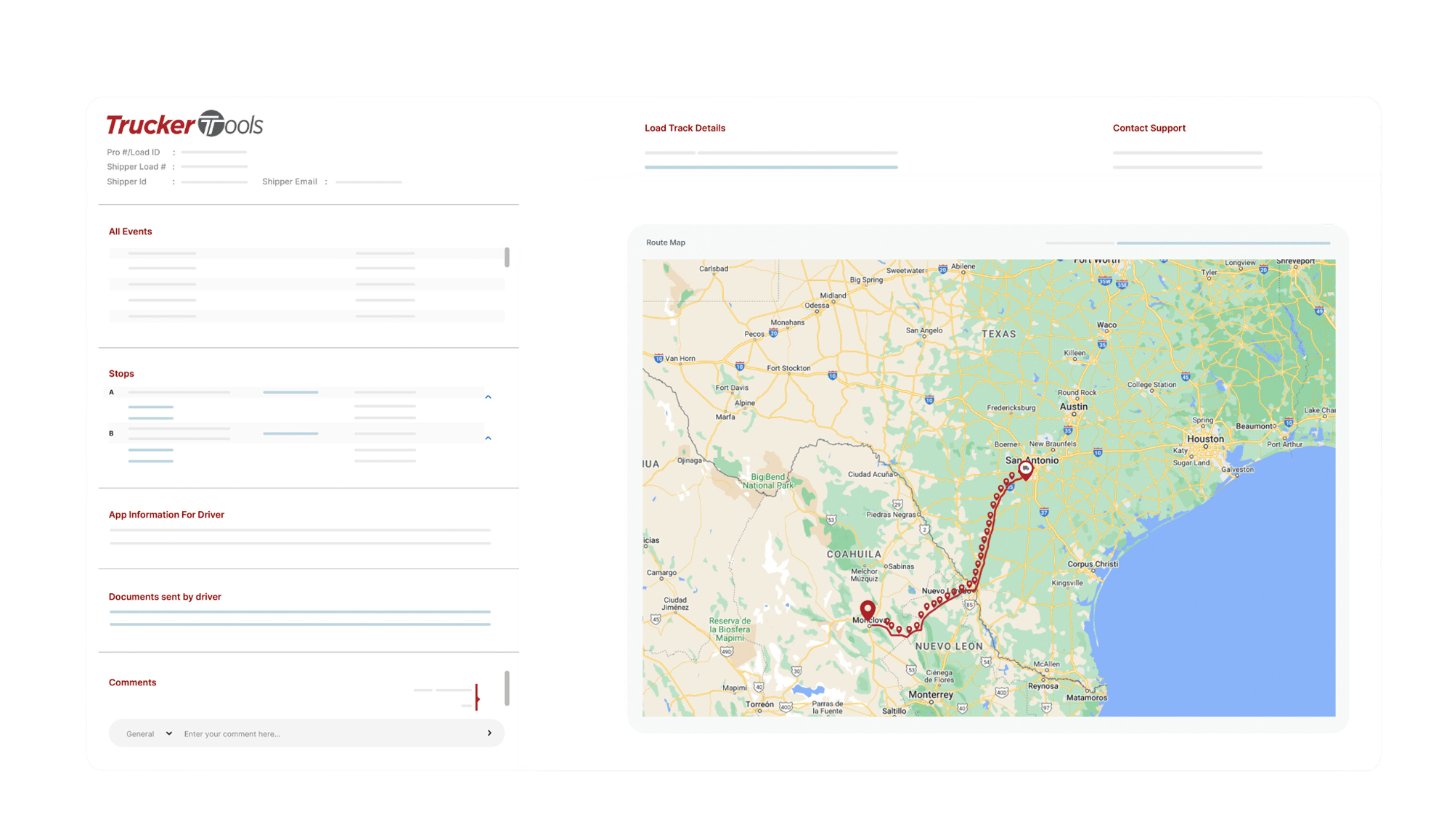Click the 'Shipper Email' label
This screenshot has height=840, width=1452.
click(289, 182)
